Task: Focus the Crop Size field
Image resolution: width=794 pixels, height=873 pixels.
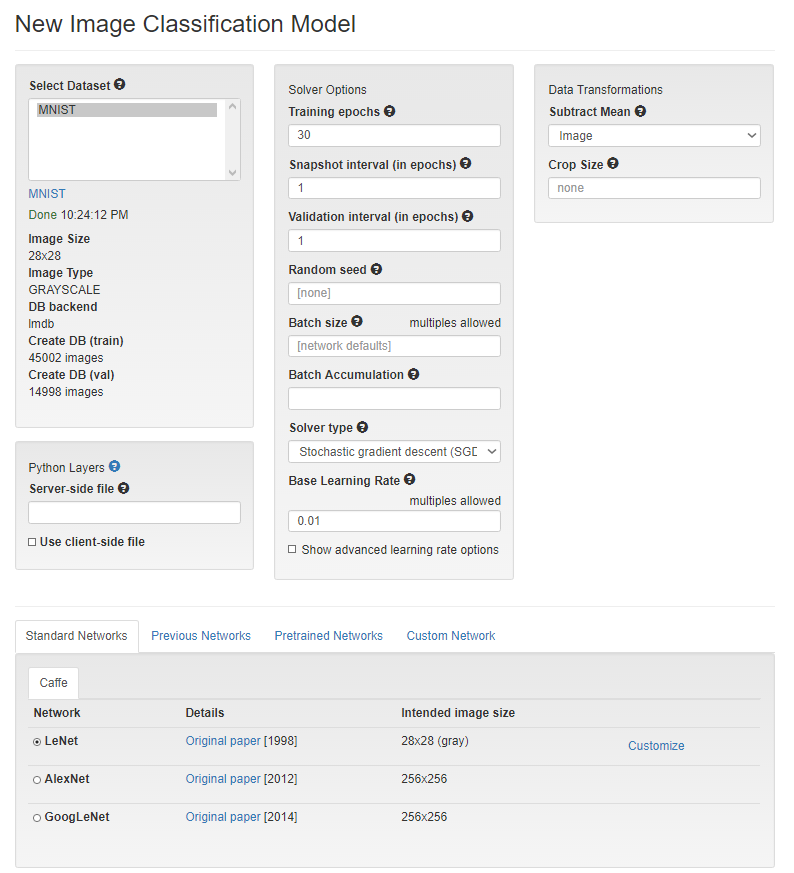Action: (654, 188)
